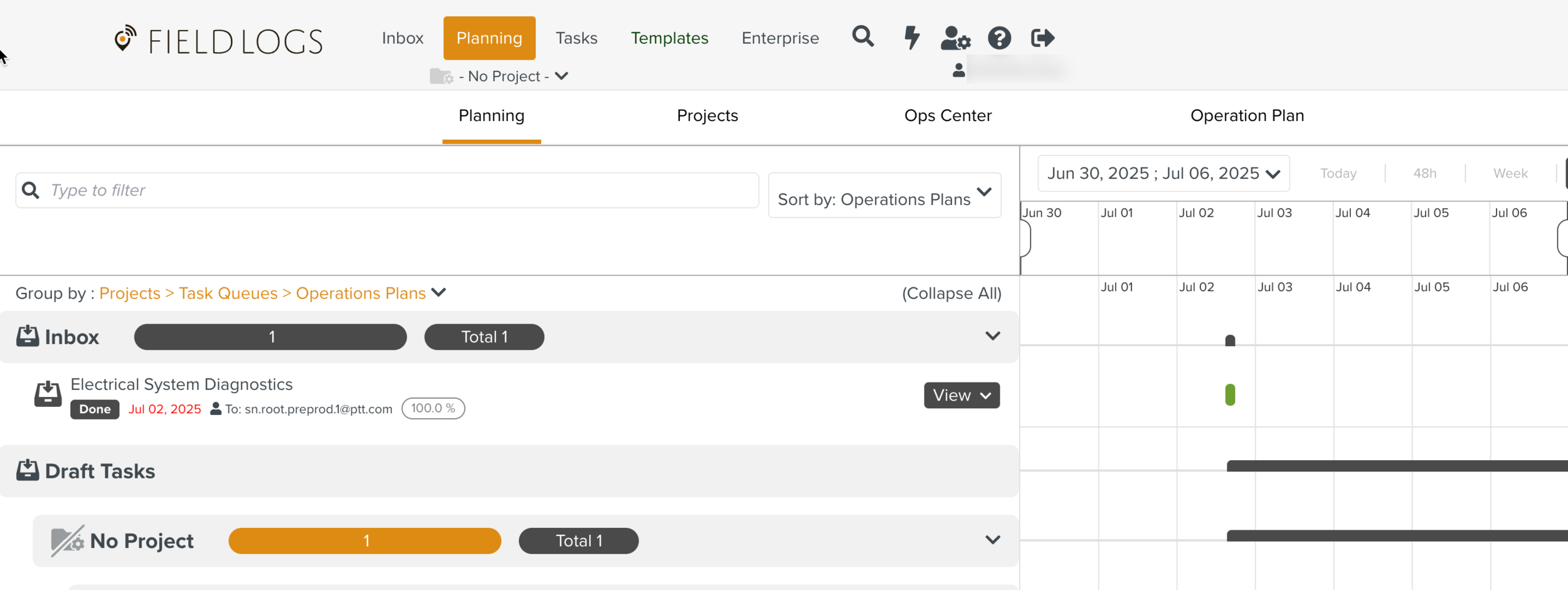Viewport: 1568px width, 590px height.
Task: Click the View button for Electrical task
Action: [961, 396]
